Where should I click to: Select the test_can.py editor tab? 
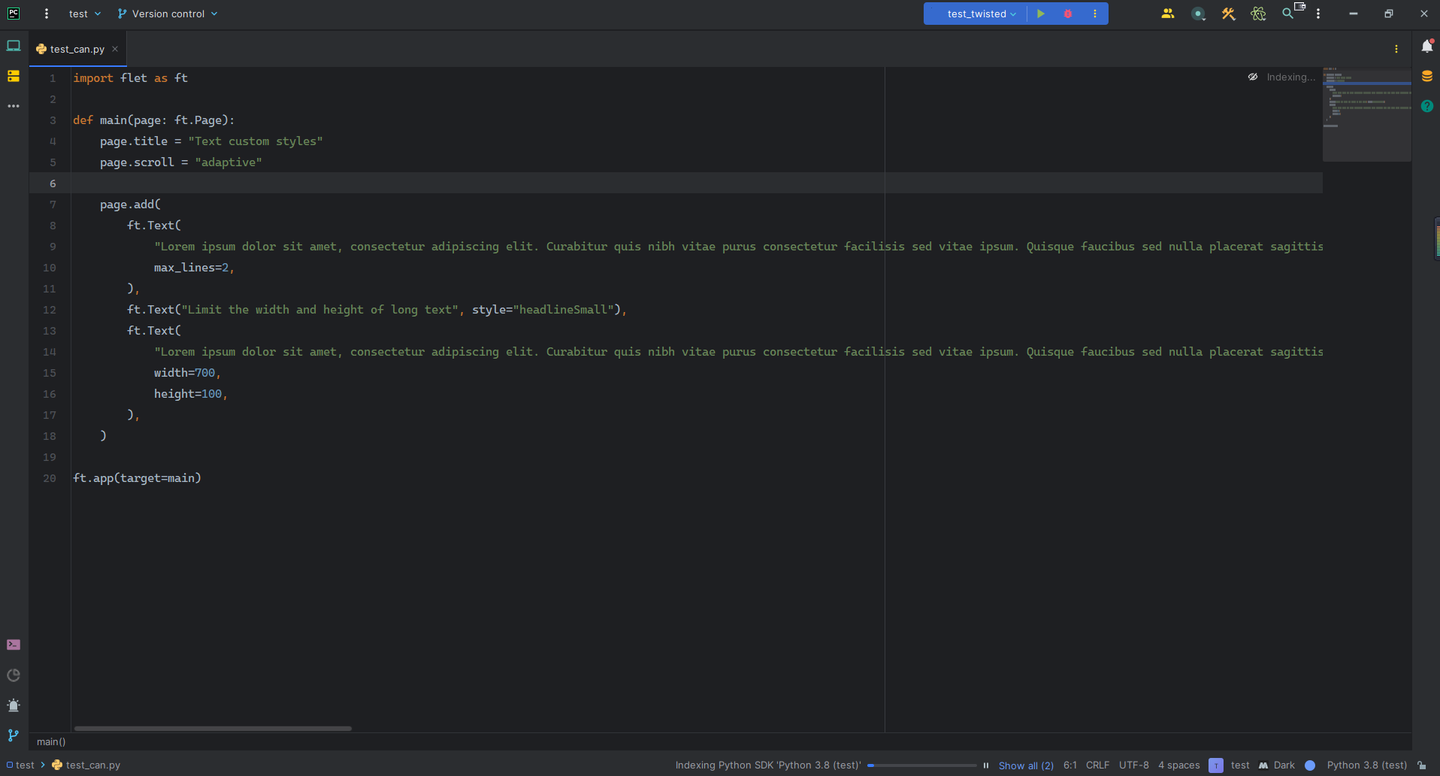tap(77, 49)
